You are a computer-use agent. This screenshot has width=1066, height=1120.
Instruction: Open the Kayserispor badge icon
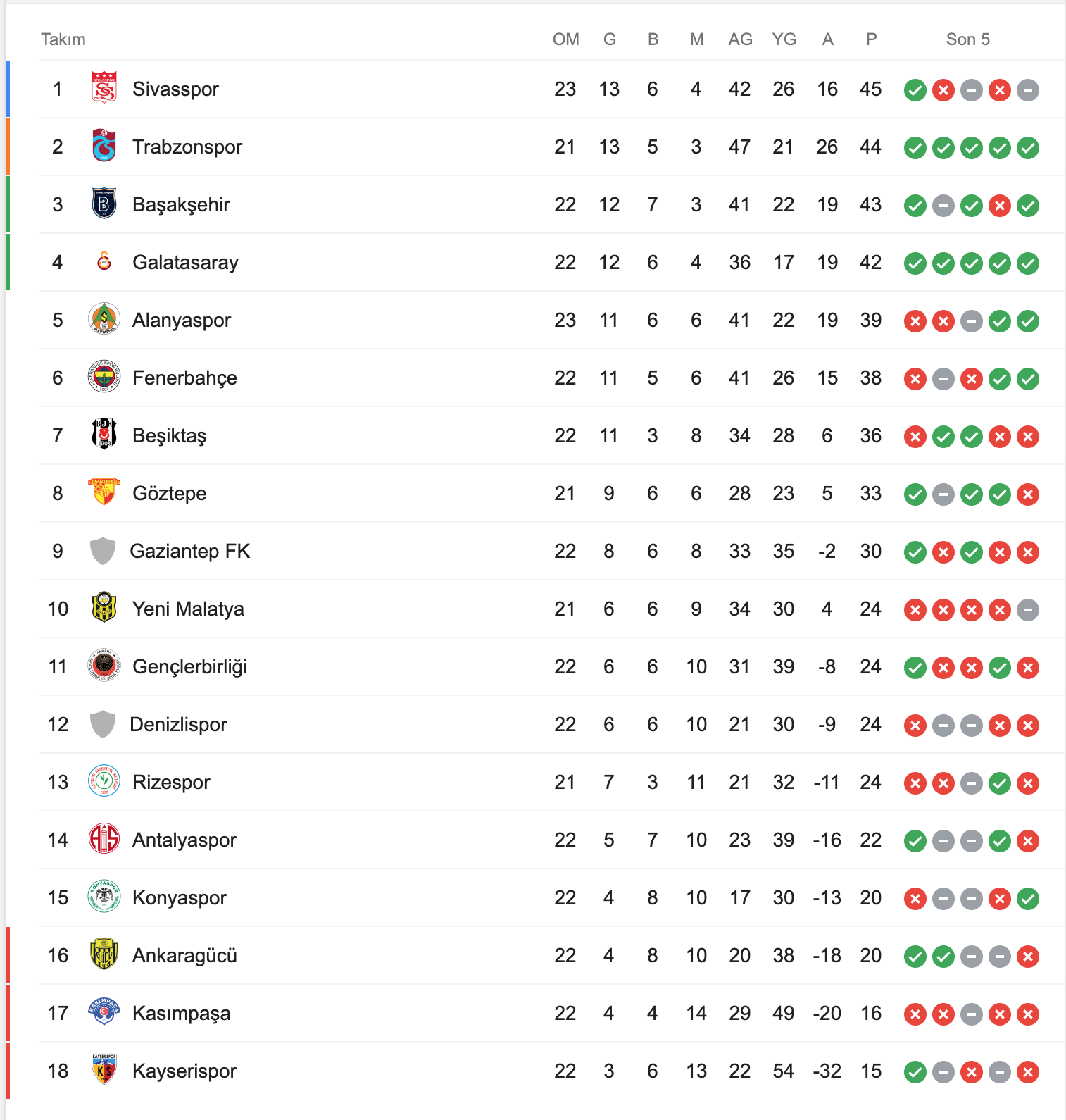point(104,1070)
